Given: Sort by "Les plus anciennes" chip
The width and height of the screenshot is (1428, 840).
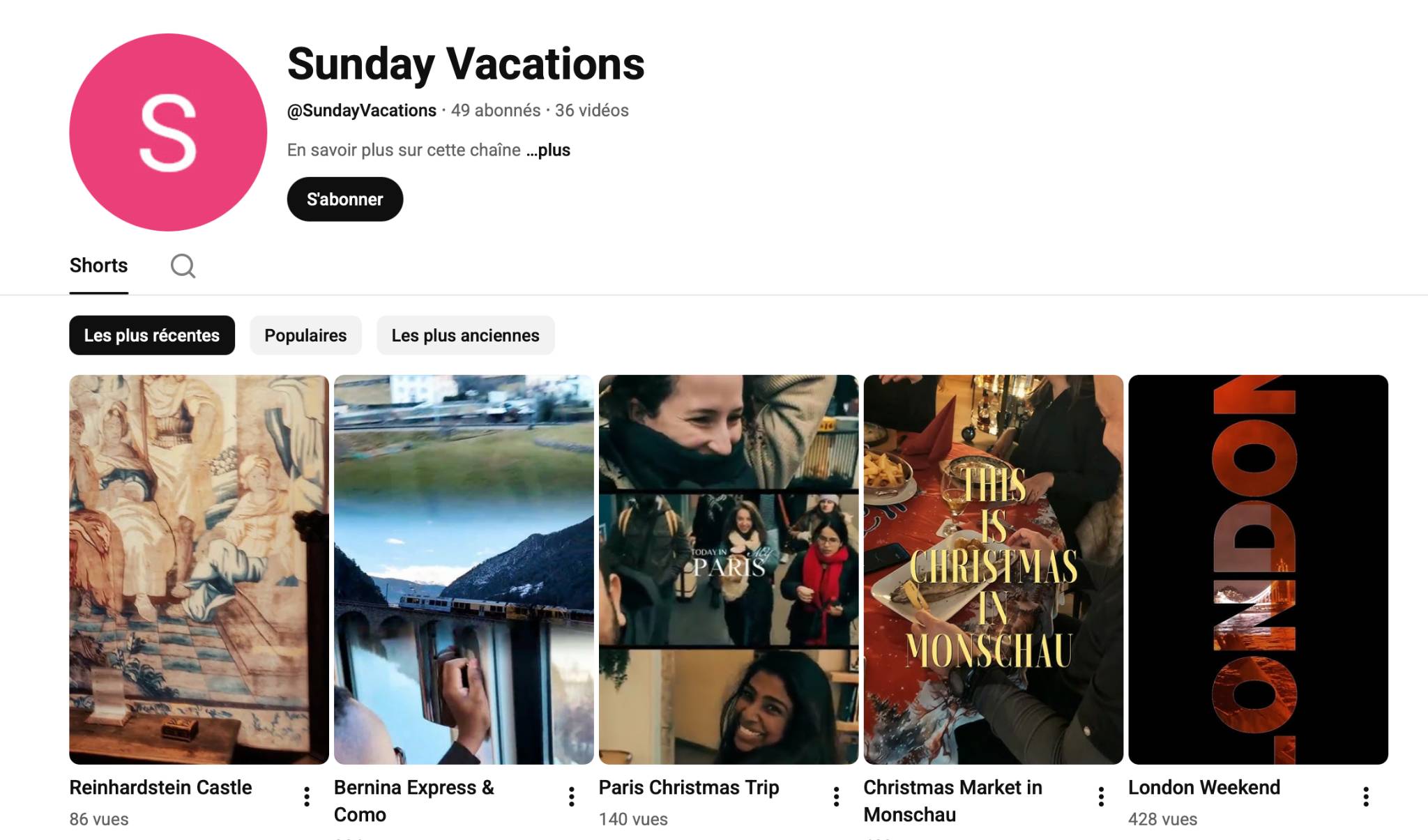Looking at the screenshot, I should [465, 335].
